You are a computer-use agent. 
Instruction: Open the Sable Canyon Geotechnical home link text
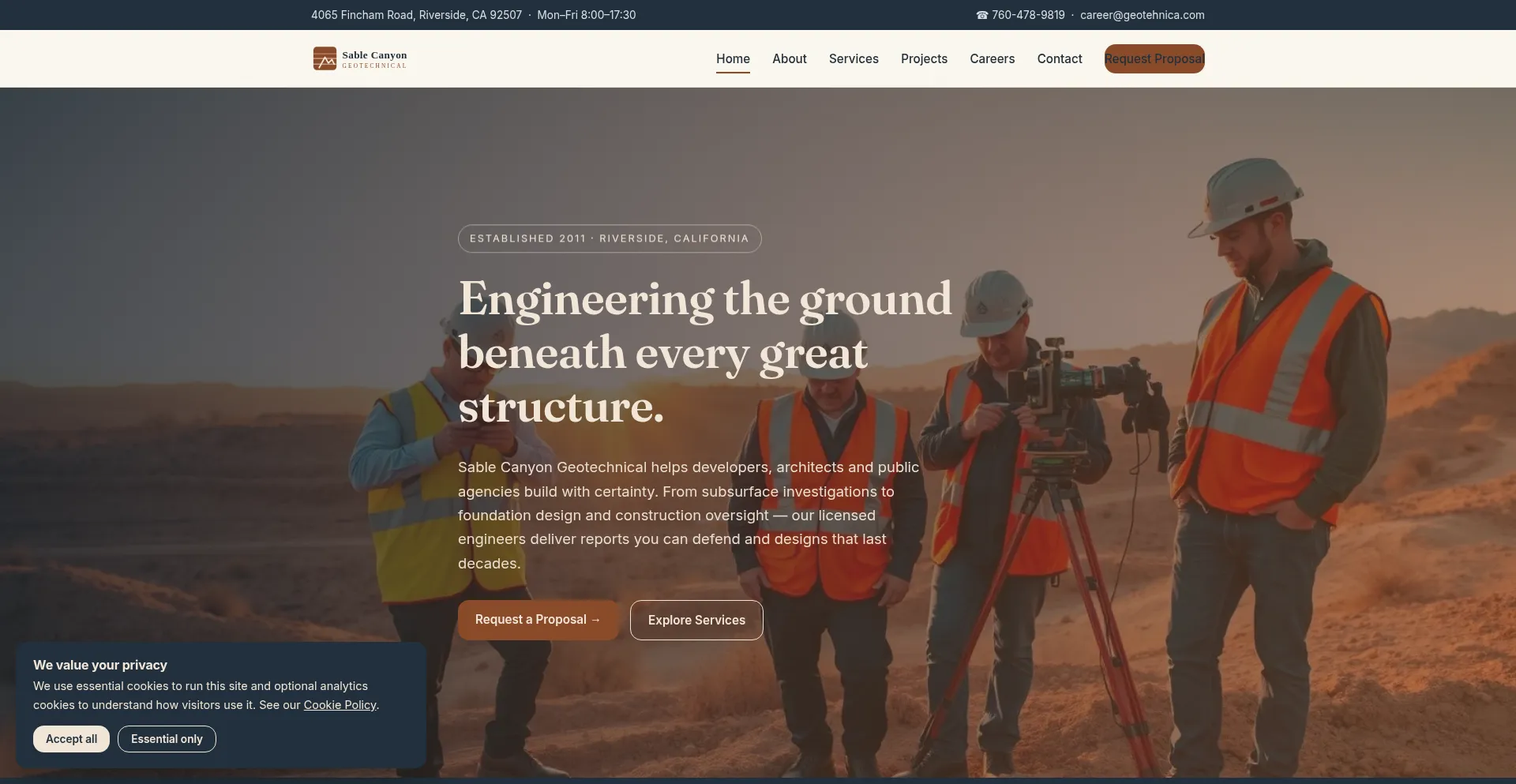374,59
